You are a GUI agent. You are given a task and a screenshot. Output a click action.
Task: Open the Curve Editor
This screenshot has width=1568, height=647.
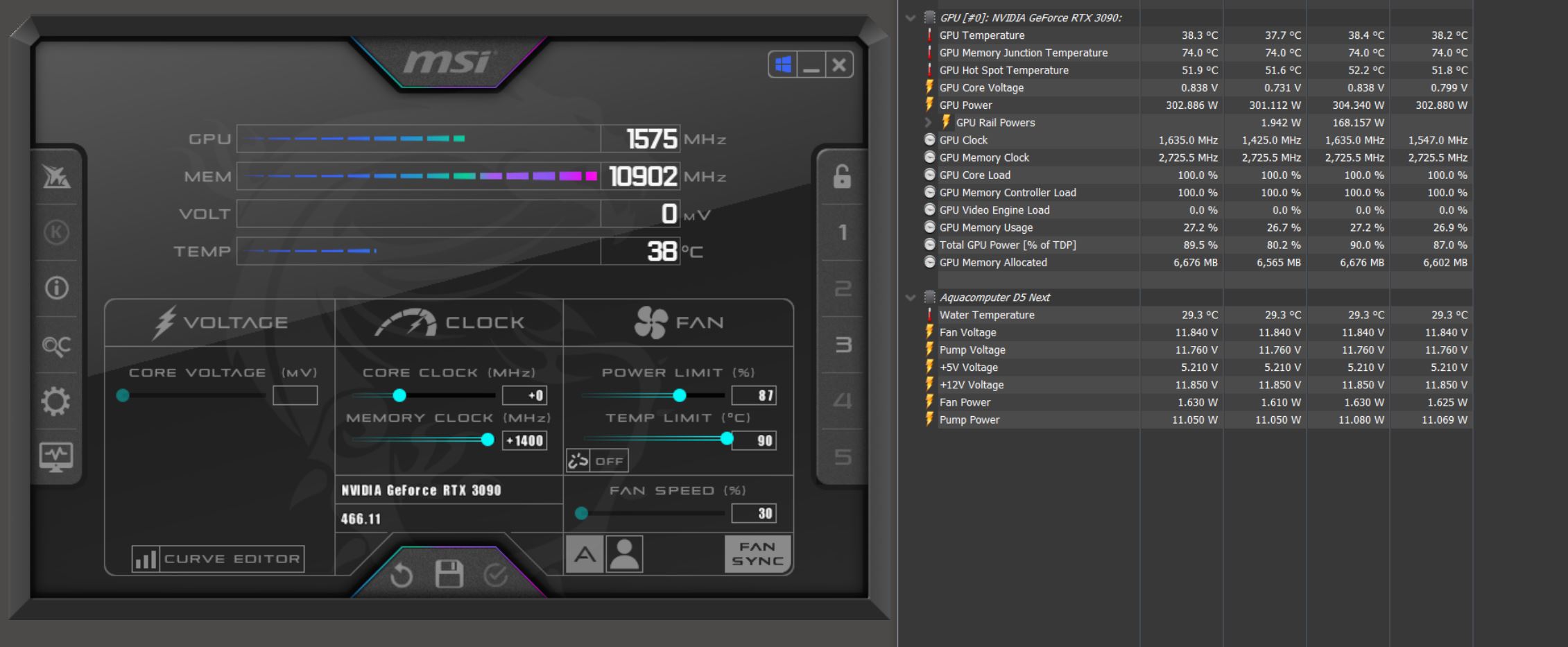tap(218, 559)
